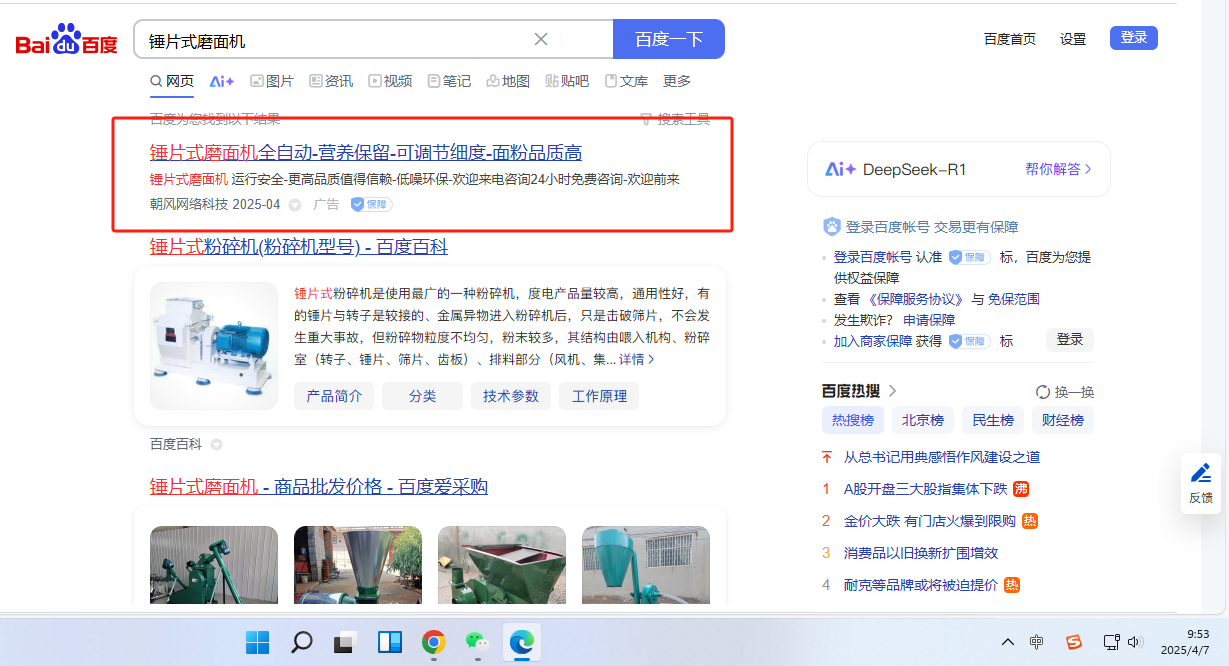Click the Baidu logo
Image resolution: width=1229 pixels, height=666 pixels.
(66, 41)
